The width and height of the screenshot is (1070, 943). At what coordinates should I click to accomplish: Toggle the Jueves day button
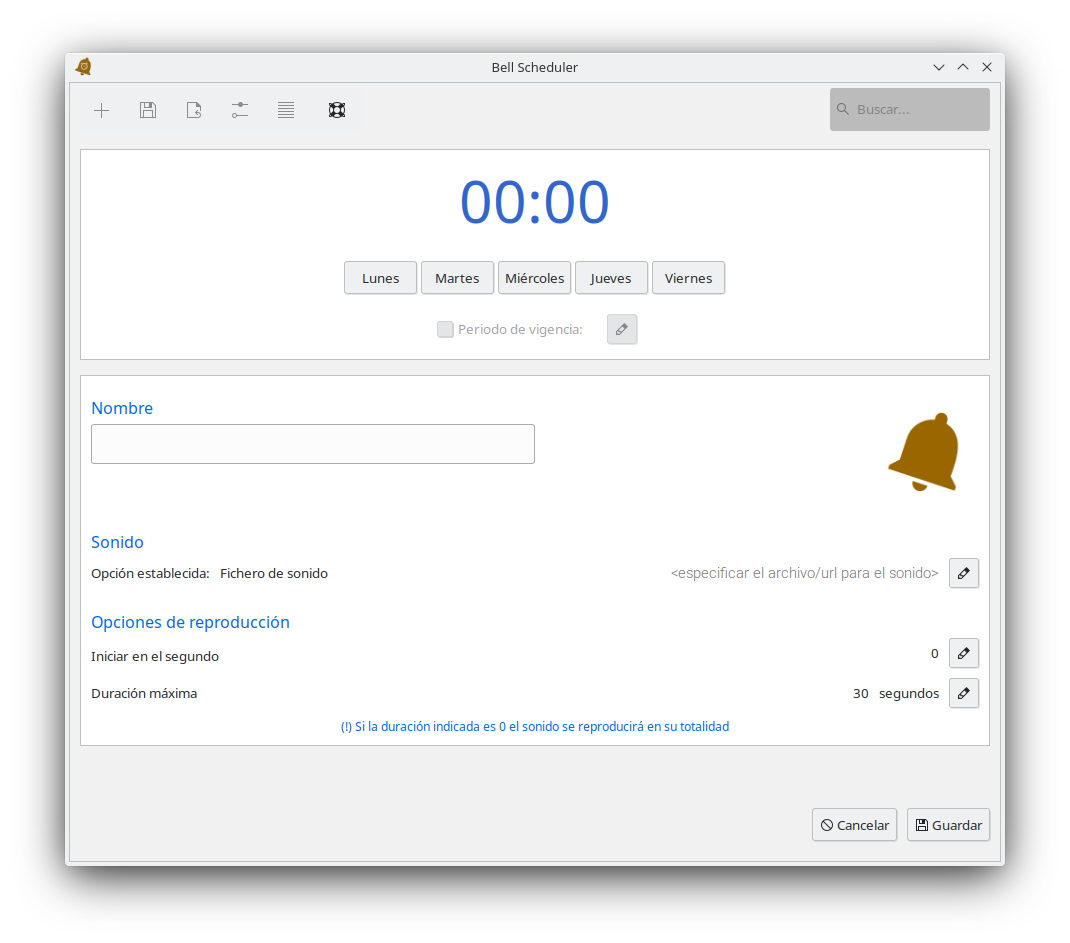click(611, 278)
